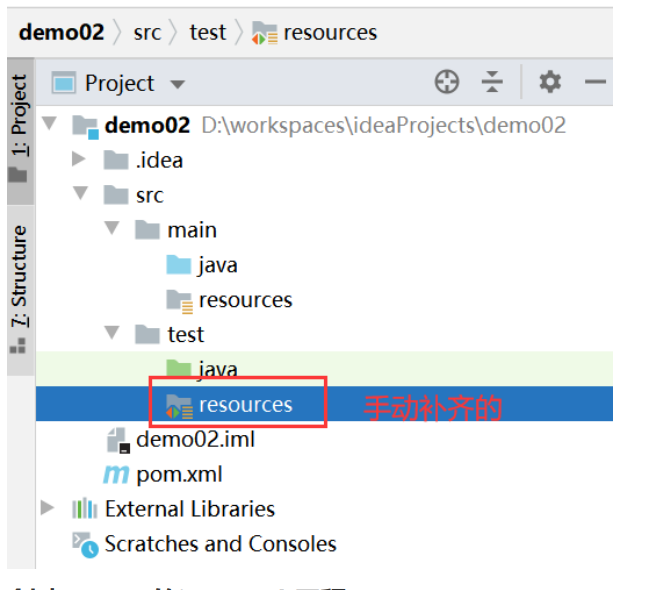This screenshot has height=590, width=657.
Task: Click test in the breadcrumb bar
Action: tap(207, 32)
